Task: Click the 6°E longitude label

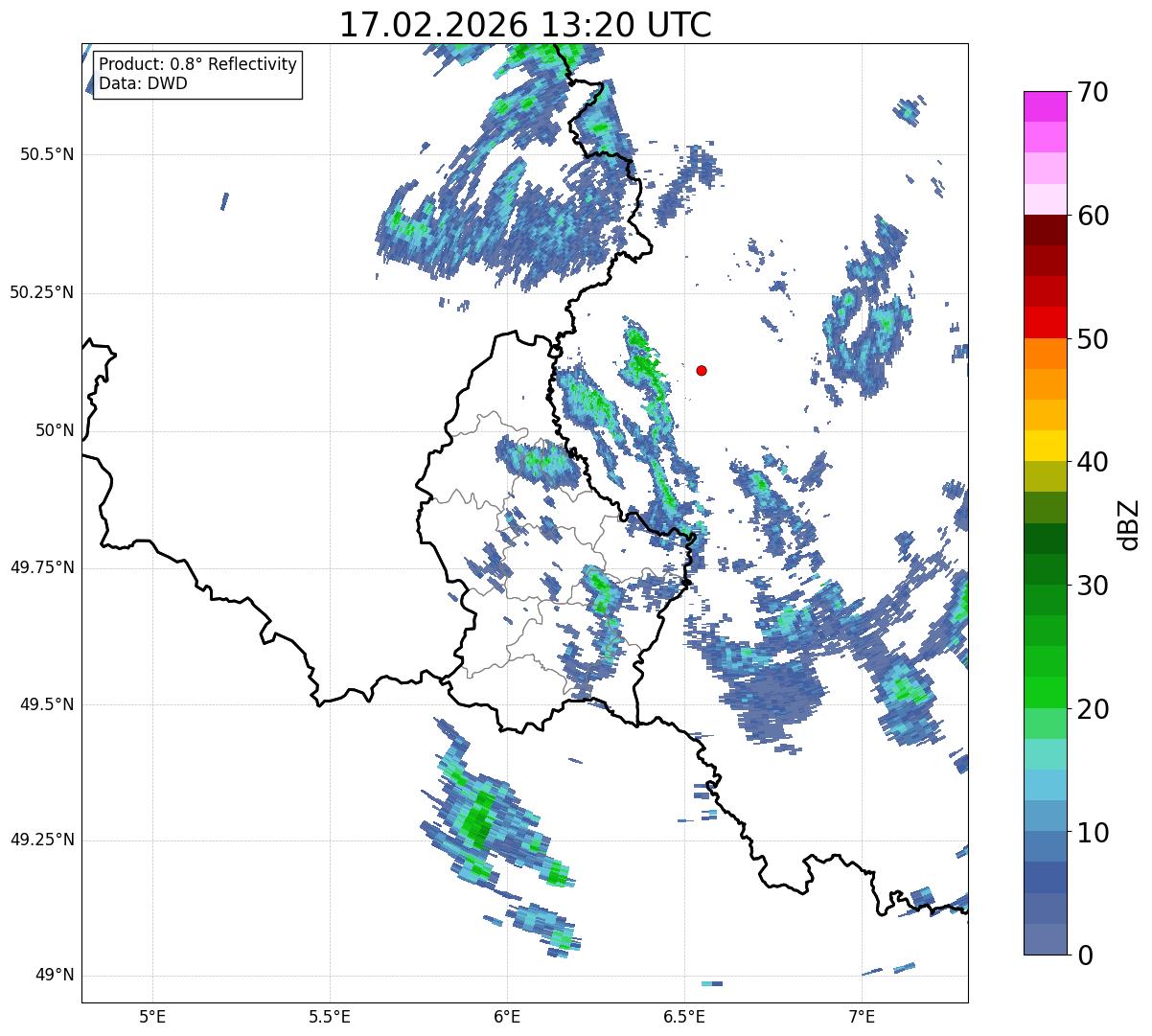Action: (x=507, y=1016)
